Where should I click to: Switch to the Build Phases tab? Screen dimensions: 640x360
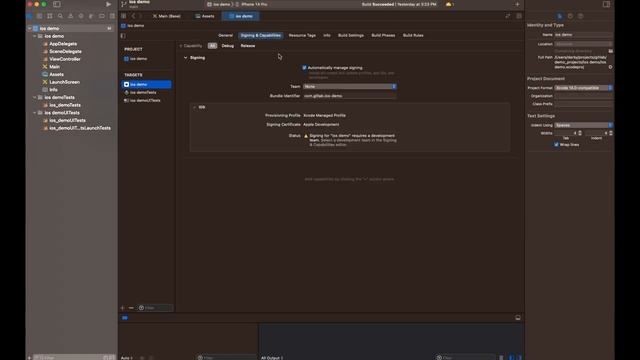383,36
